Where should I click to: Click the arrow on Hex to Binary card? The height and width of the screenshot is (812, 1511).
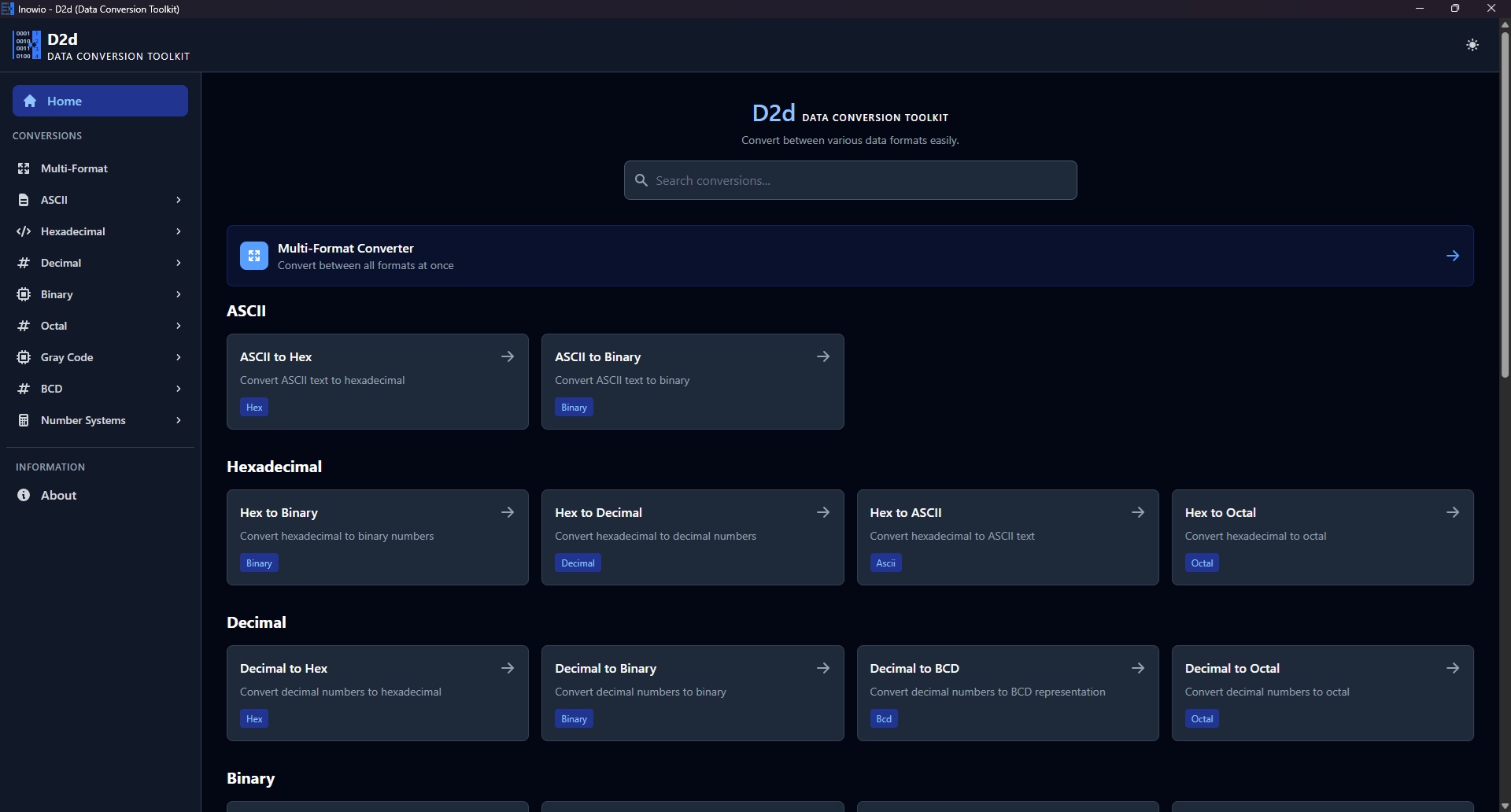tap(508, 512)
